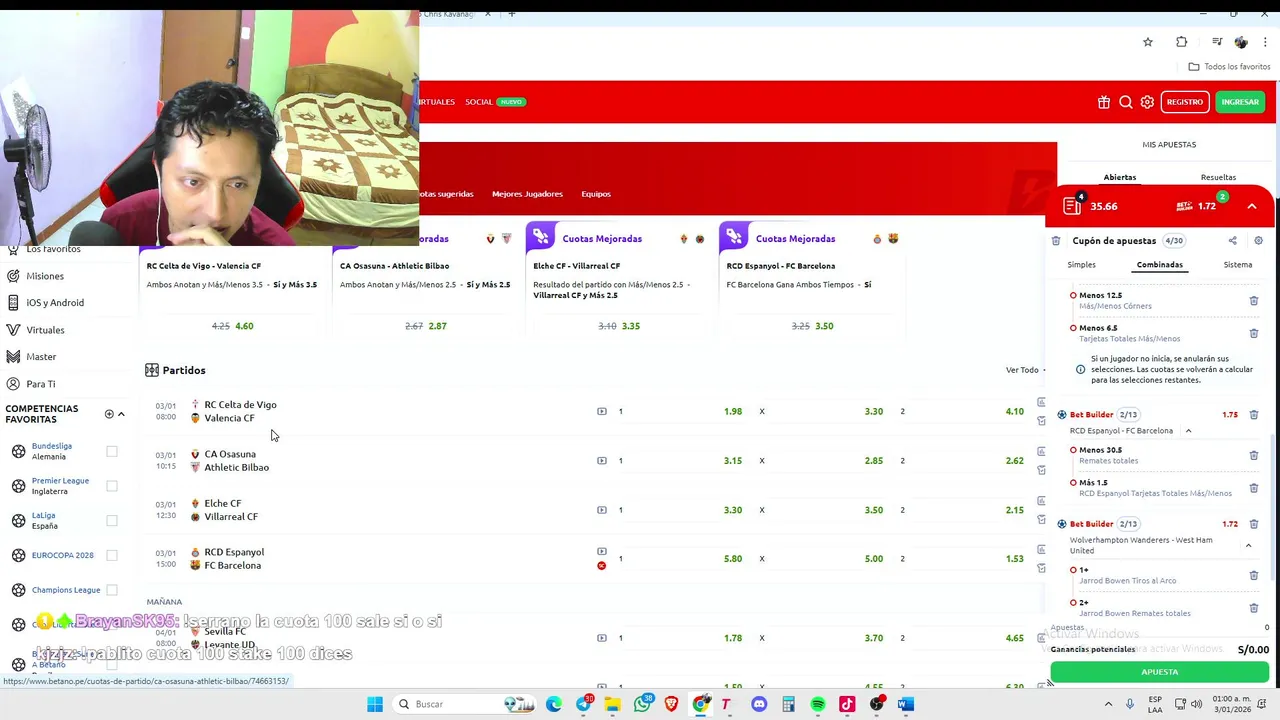Remove the Más 1.5 Espanyol cards selection

1254,488
